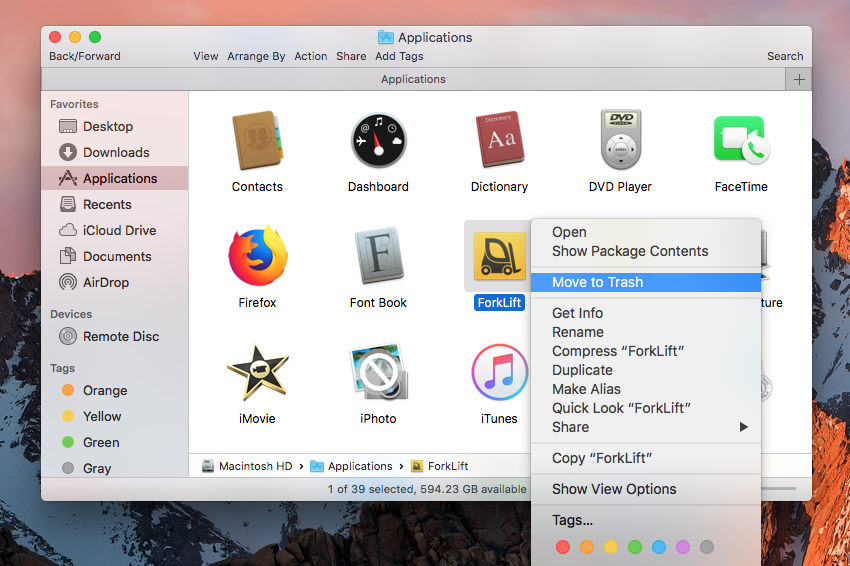This screenshot has width=850, height=566.
Task: Open the View toolbar item
Action: coord(206,56)
